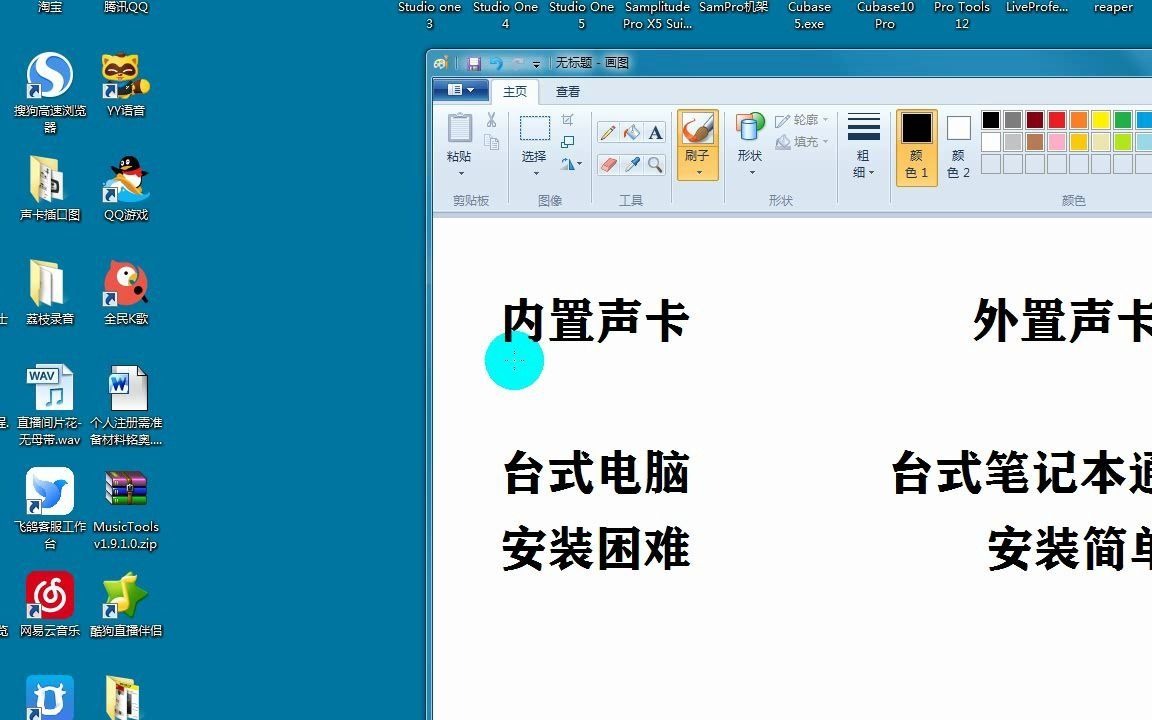Select the red color swatch in the palette
The height and width of the screenshot is (720, 1152).
tap(1055, 117)
